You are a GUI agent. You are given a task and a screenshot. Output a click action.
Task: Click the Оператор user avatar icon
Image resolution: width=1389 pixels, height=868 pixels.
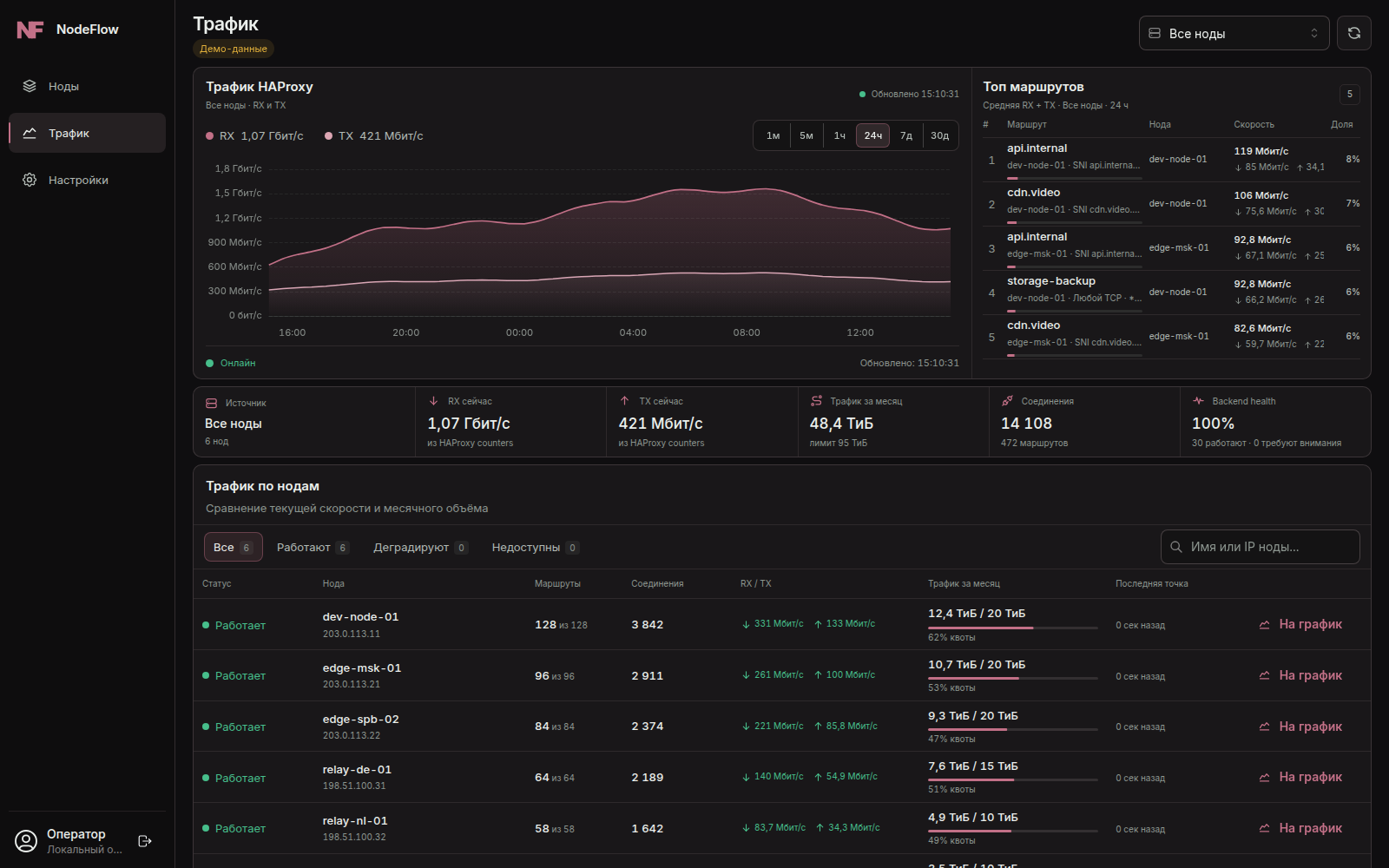[x=27, y=841]
